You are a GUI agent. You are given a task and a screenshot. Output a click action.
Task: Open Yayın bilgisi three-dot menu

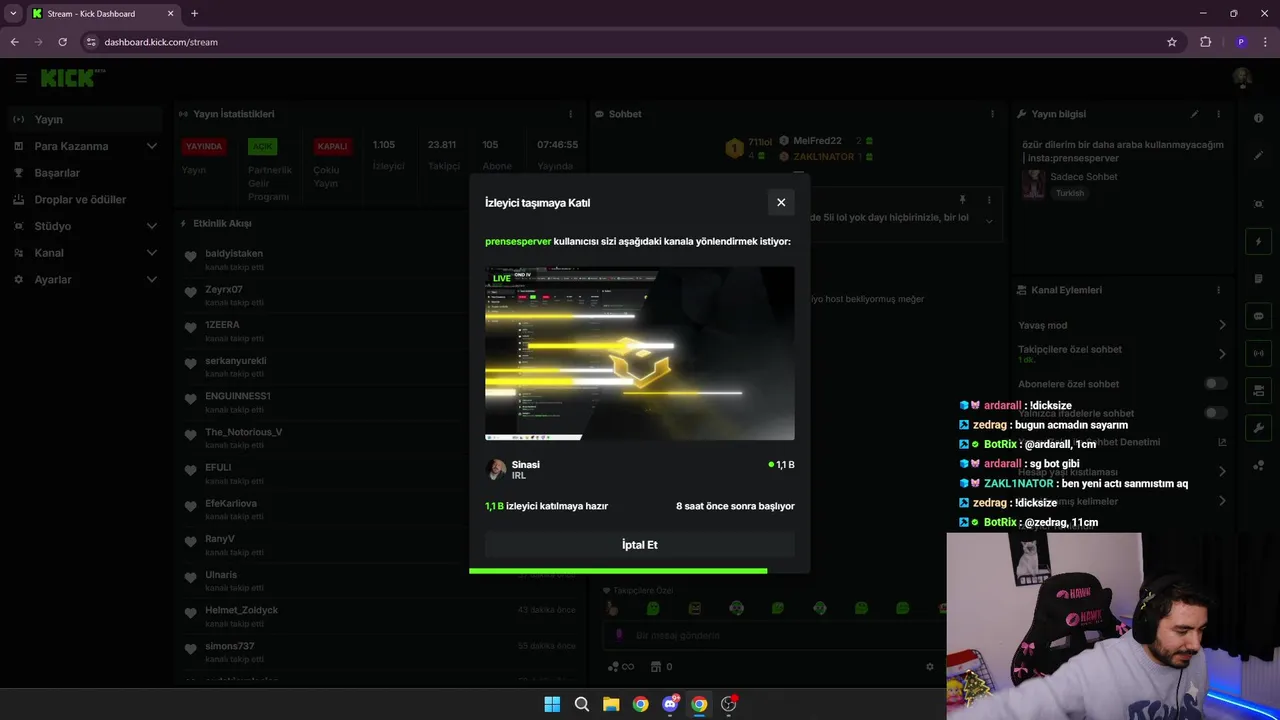[x=1218, y=114]
